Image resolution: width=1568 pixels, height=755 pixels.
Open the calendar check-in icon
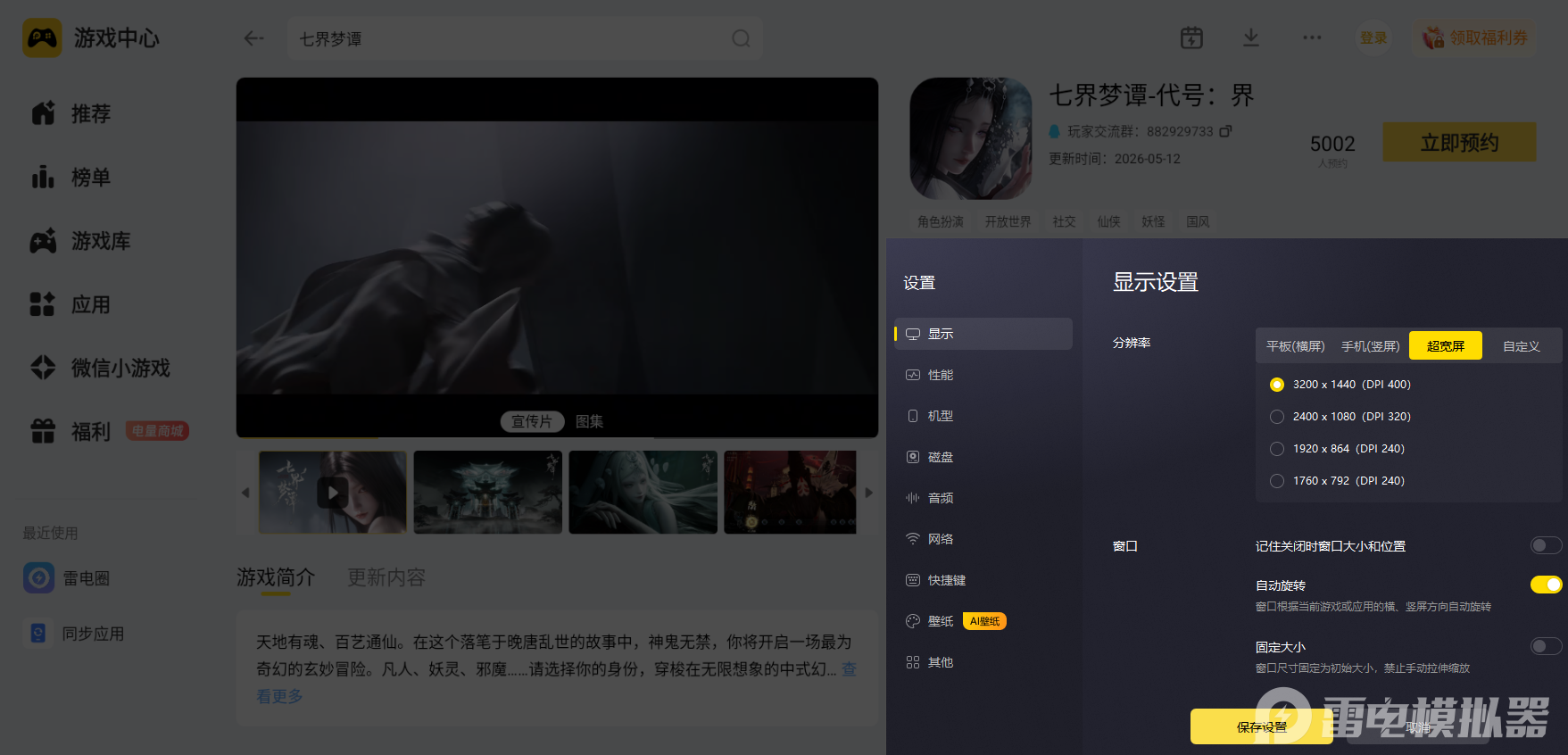pyautogui.click(x=1191, y=37)
